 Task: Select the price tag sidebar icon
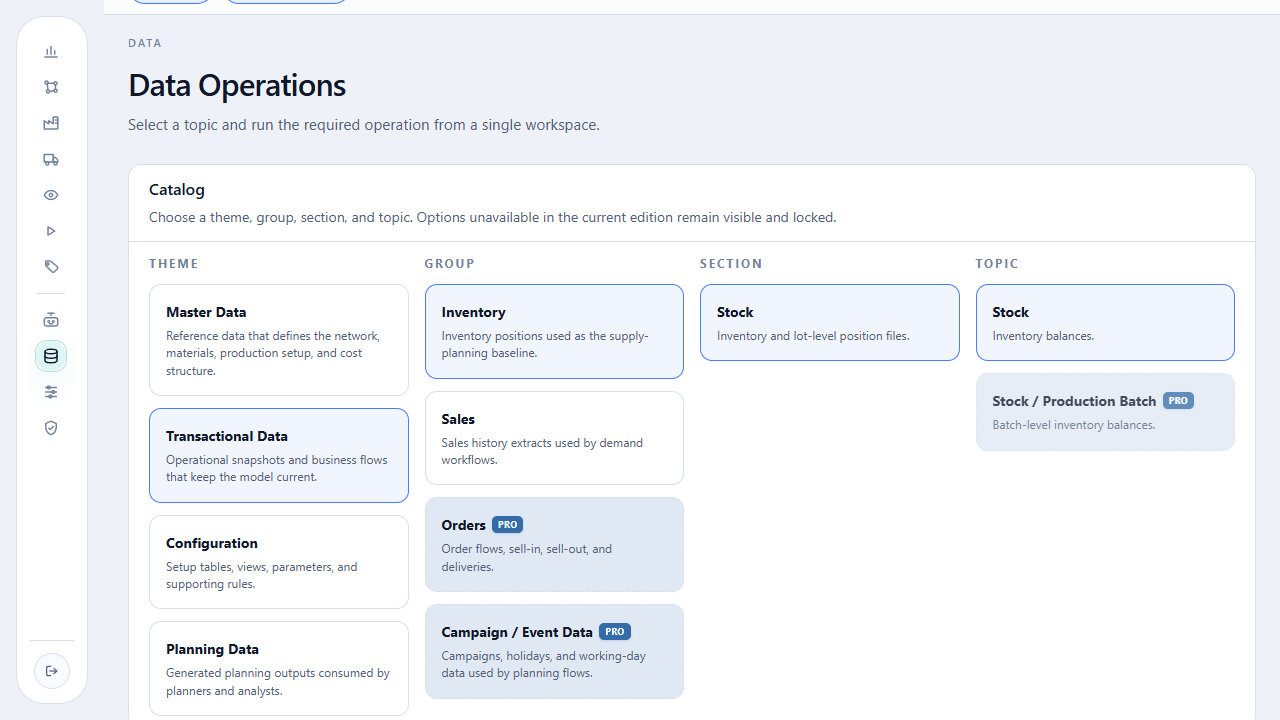(x=51, y=267)
